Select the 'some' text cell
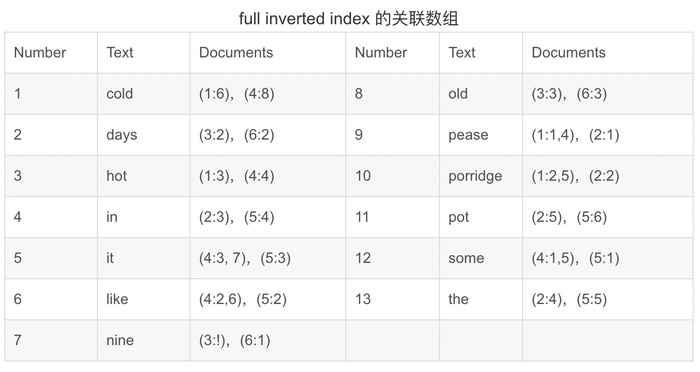700x372 pixels. click(x=481, y=258)
